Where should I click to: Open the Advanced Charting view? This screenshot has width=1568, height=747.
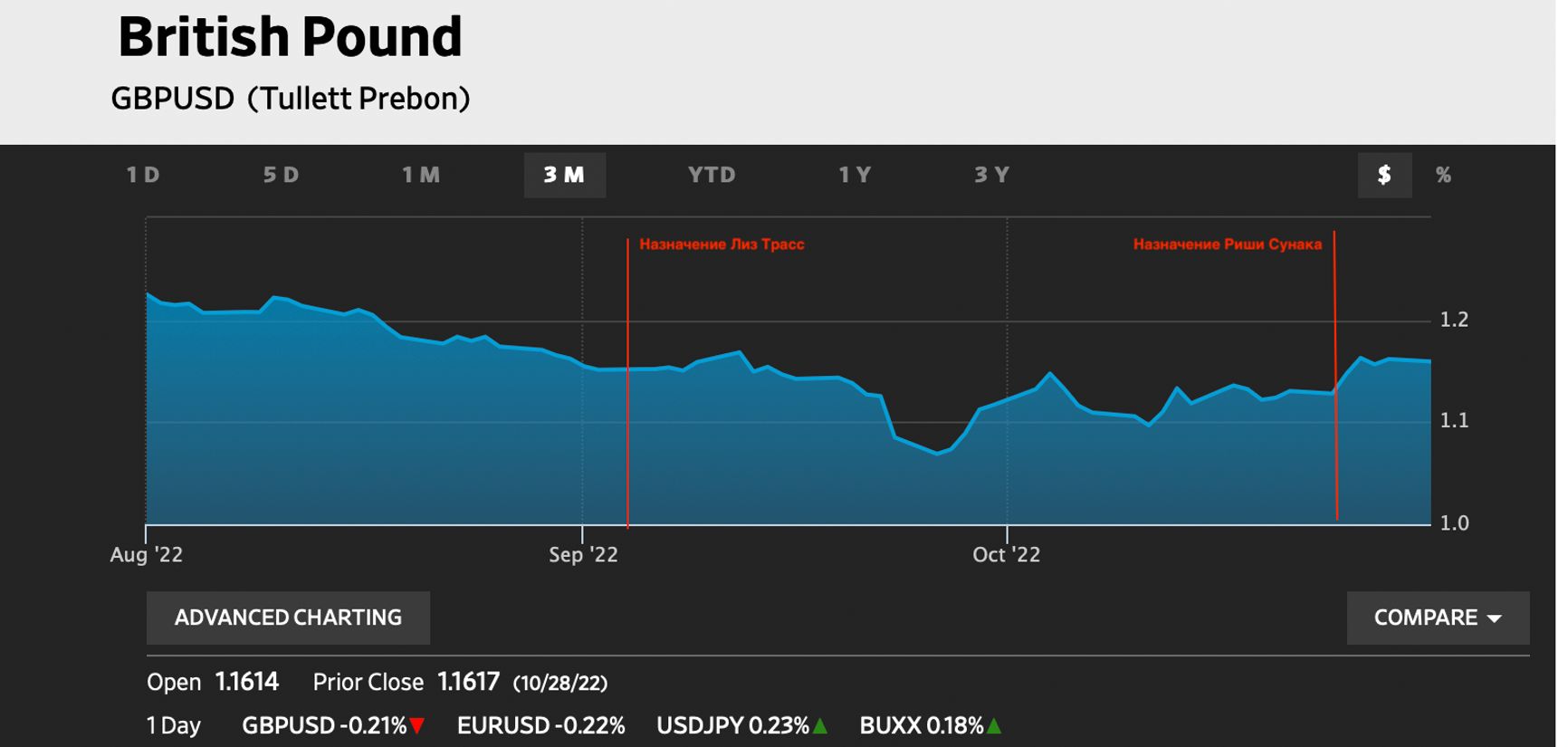click(x=288, y=618)
